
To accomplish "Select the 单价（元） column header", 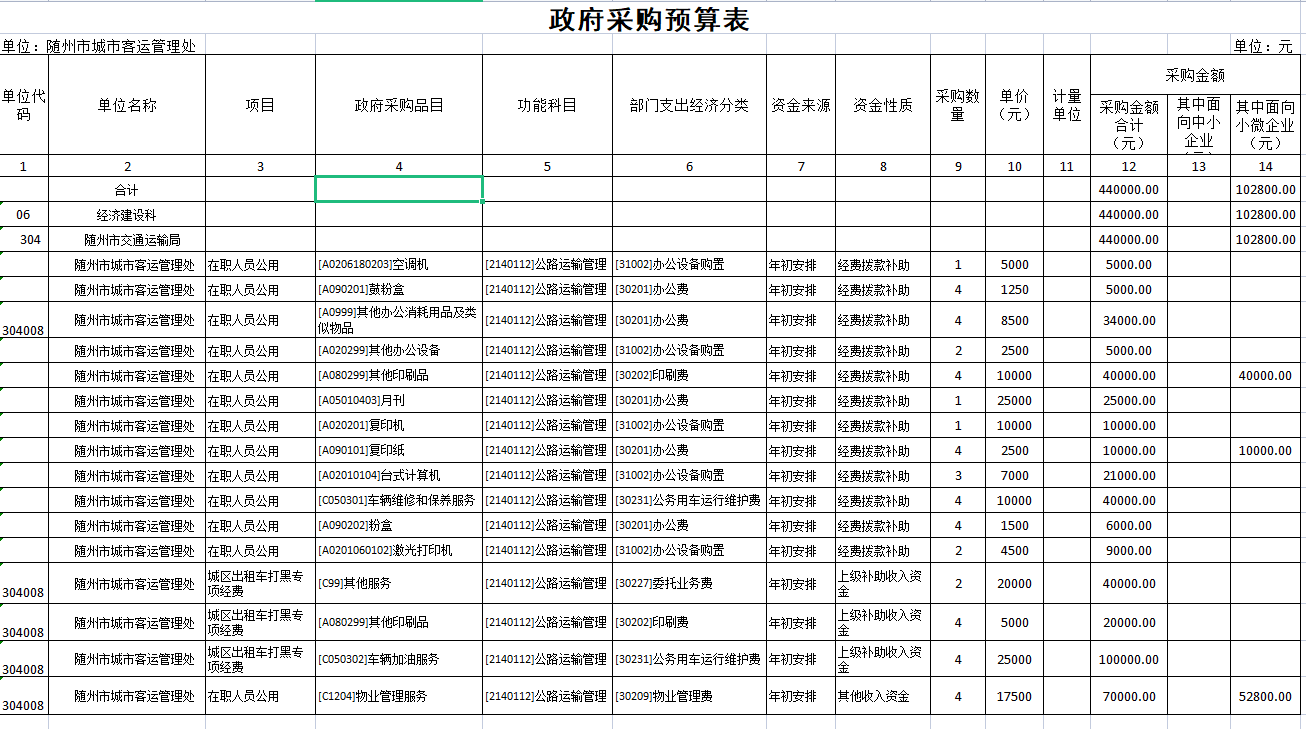I will [x=1014, y=105].
